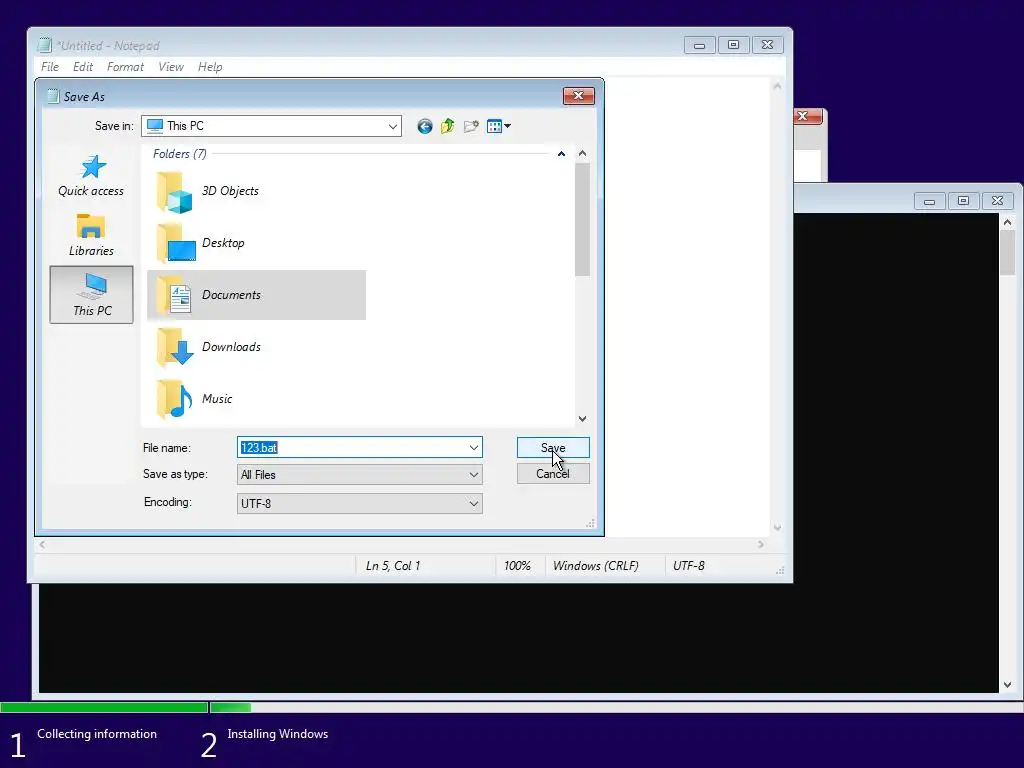This screenshot has height=768, width=1024.
Task: Minimize the Notepad window
Action: (699, 45)
